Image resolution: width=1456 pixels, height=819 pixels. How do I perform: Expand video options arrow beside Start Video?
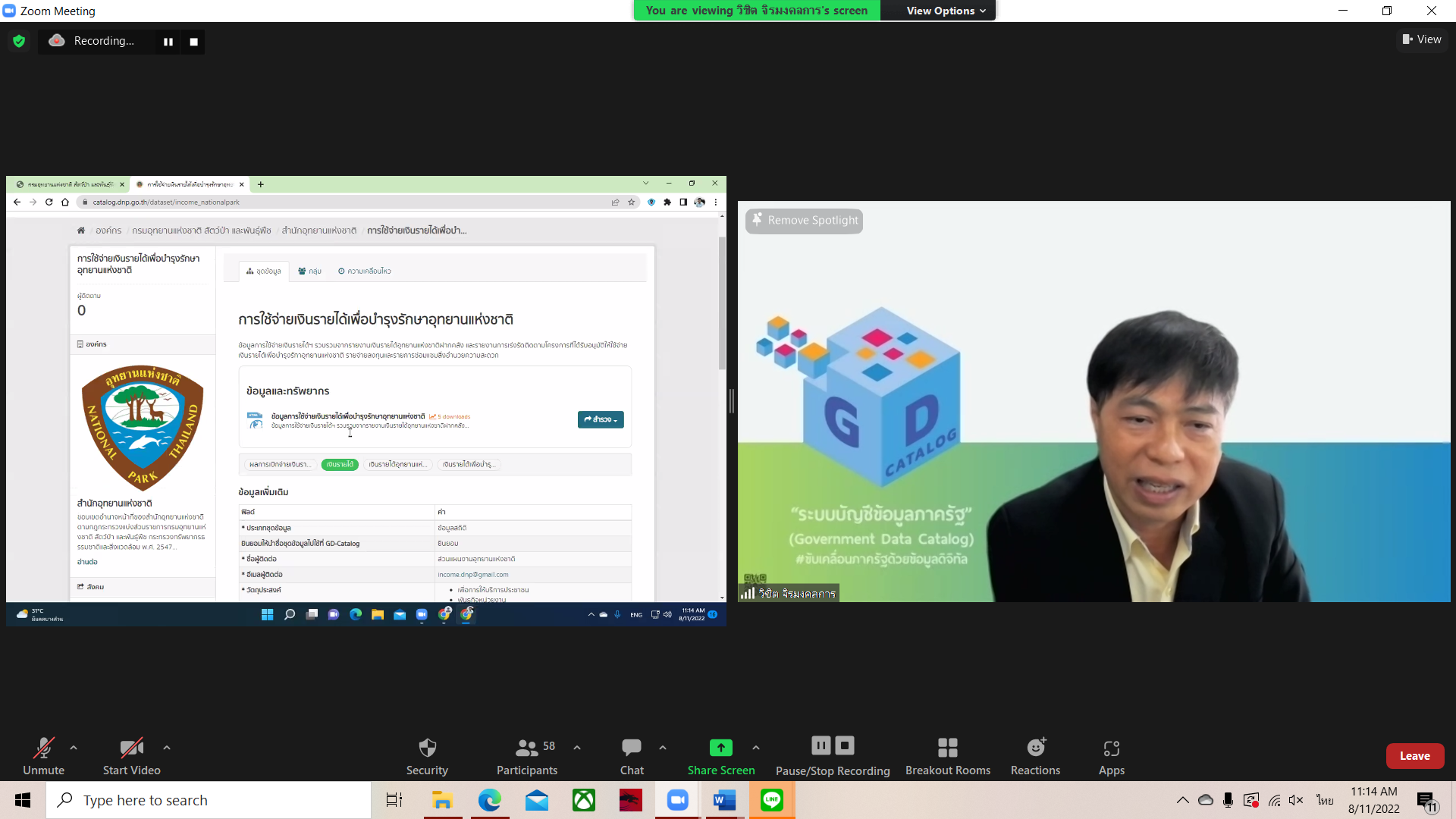click(167, 748)
